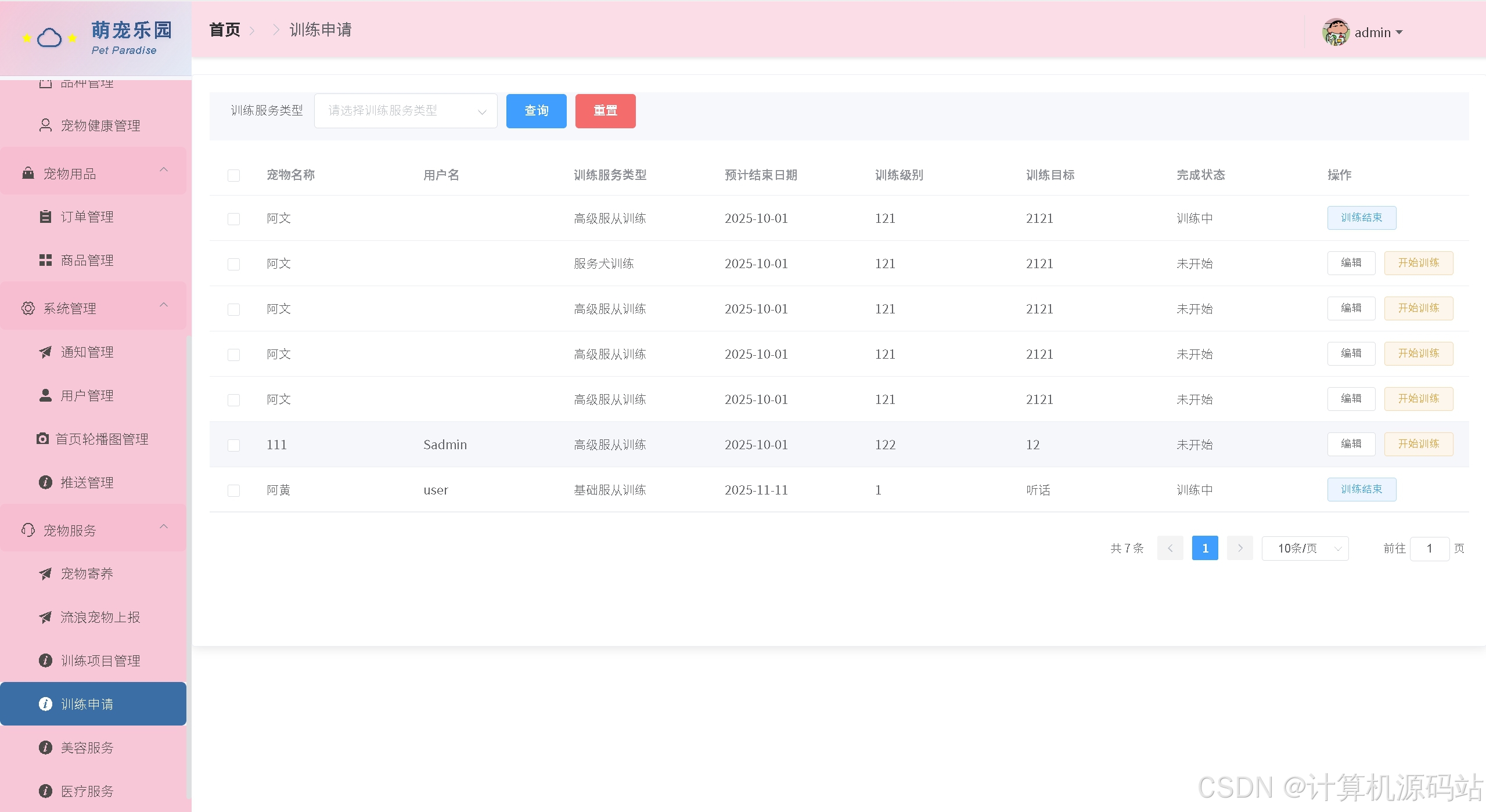
Task: Click the 宠物寄养 paper plane icon
Action: click(45, 573)
